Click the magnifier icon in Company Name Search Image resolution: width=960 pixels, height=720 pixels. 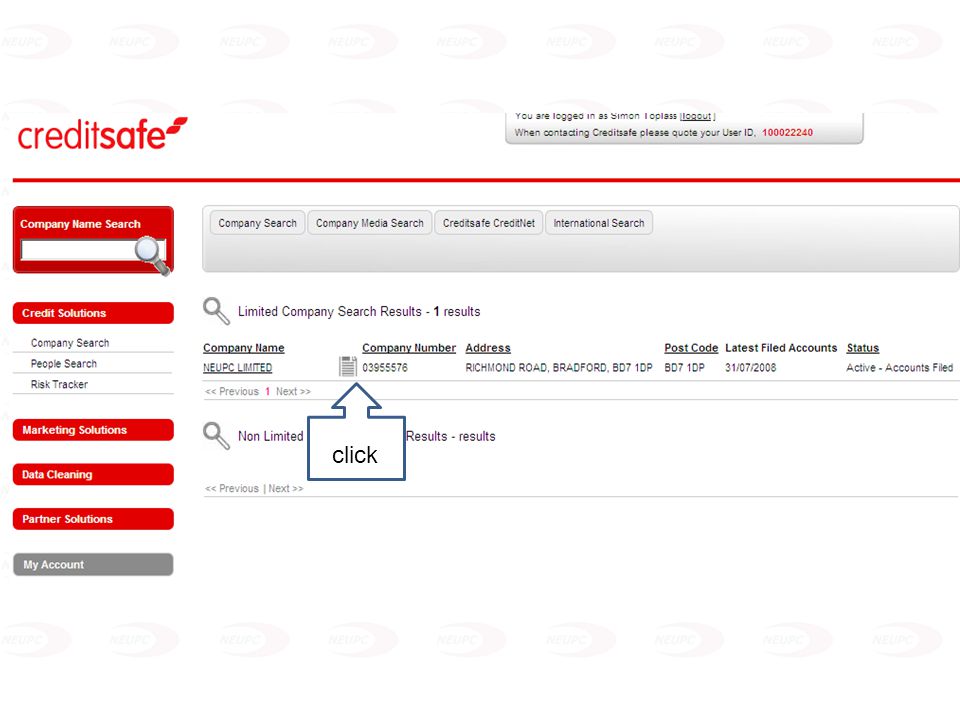151,255
